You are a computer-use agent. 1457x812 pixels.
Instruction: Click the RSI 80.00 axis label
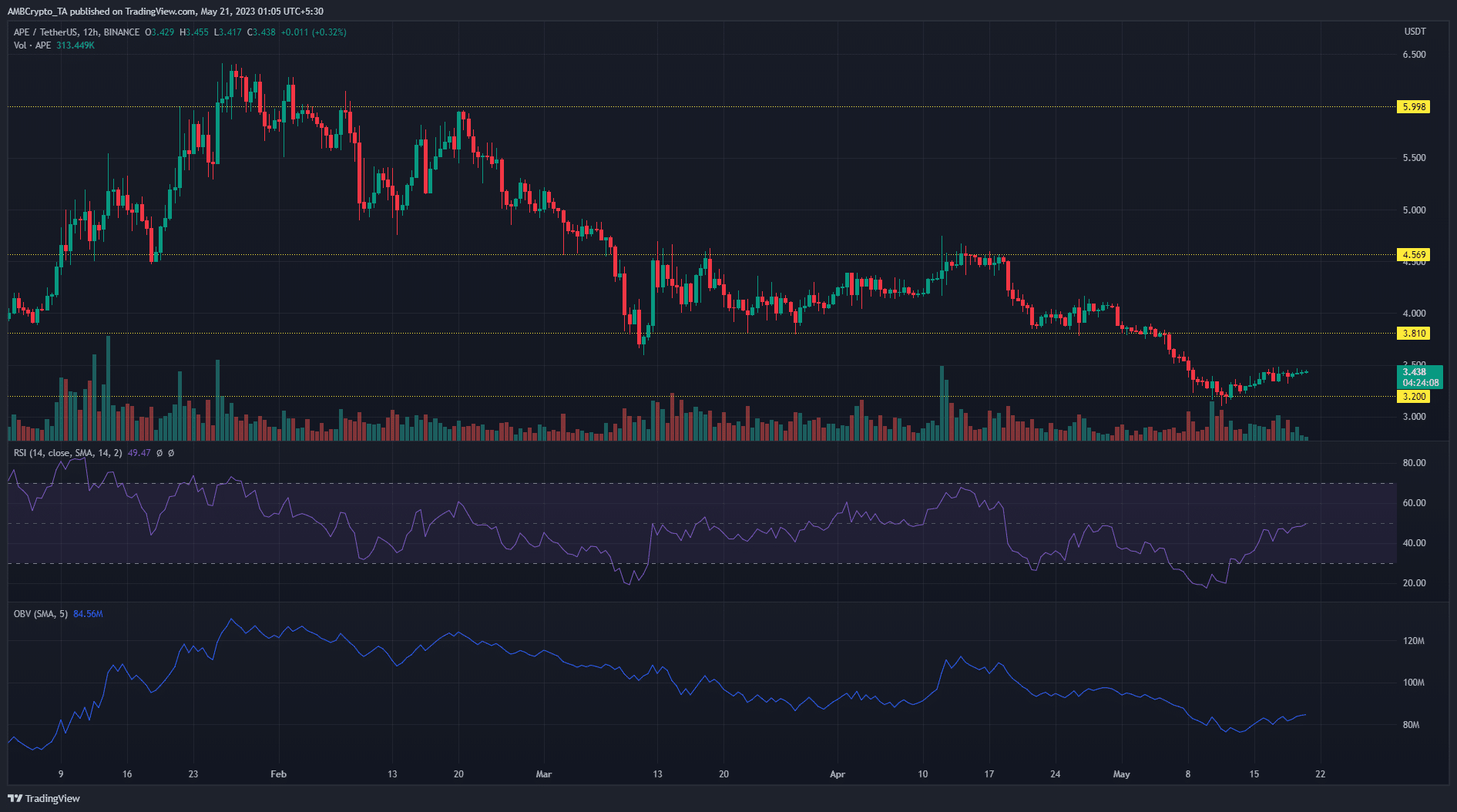pyautogui.click(x=1414, y=463)
